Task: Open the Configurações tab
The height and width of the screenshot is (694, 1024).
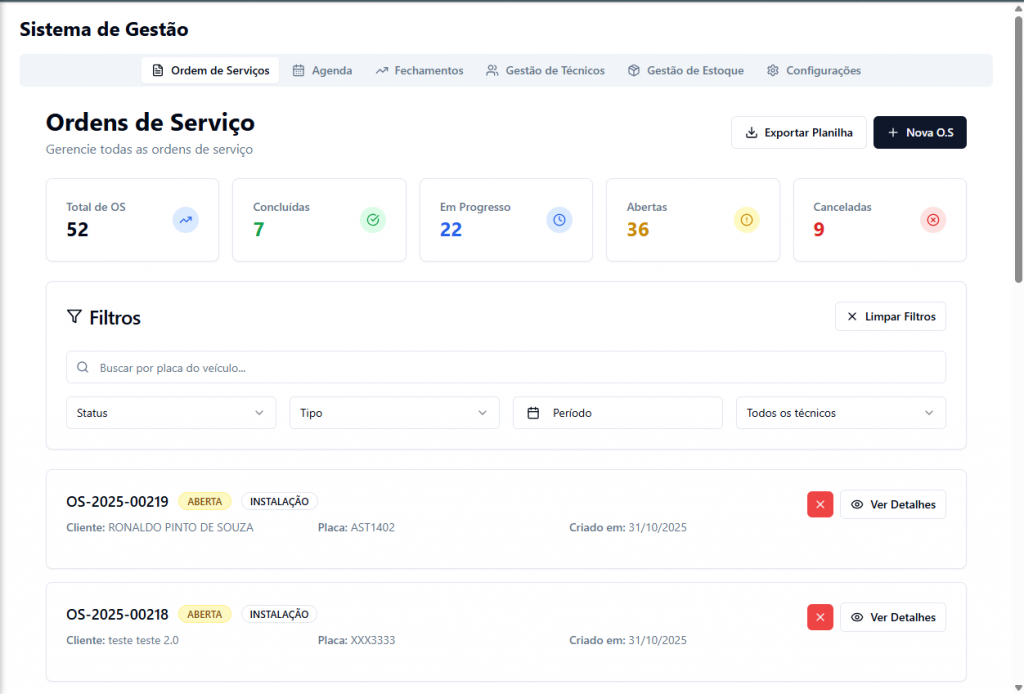Action: coord(813,71)
